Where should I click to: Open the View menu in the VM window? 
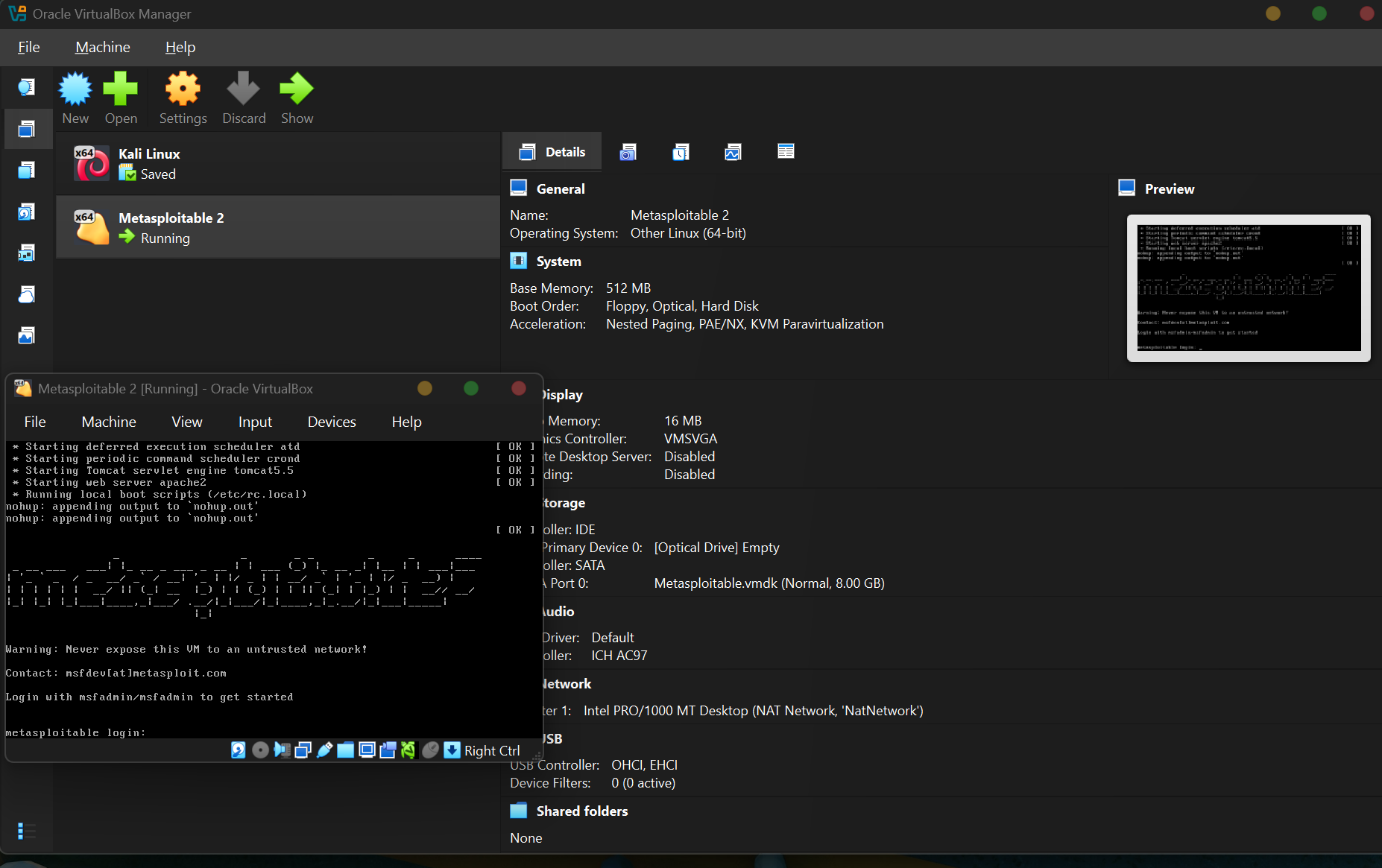(x=187, y=422)
